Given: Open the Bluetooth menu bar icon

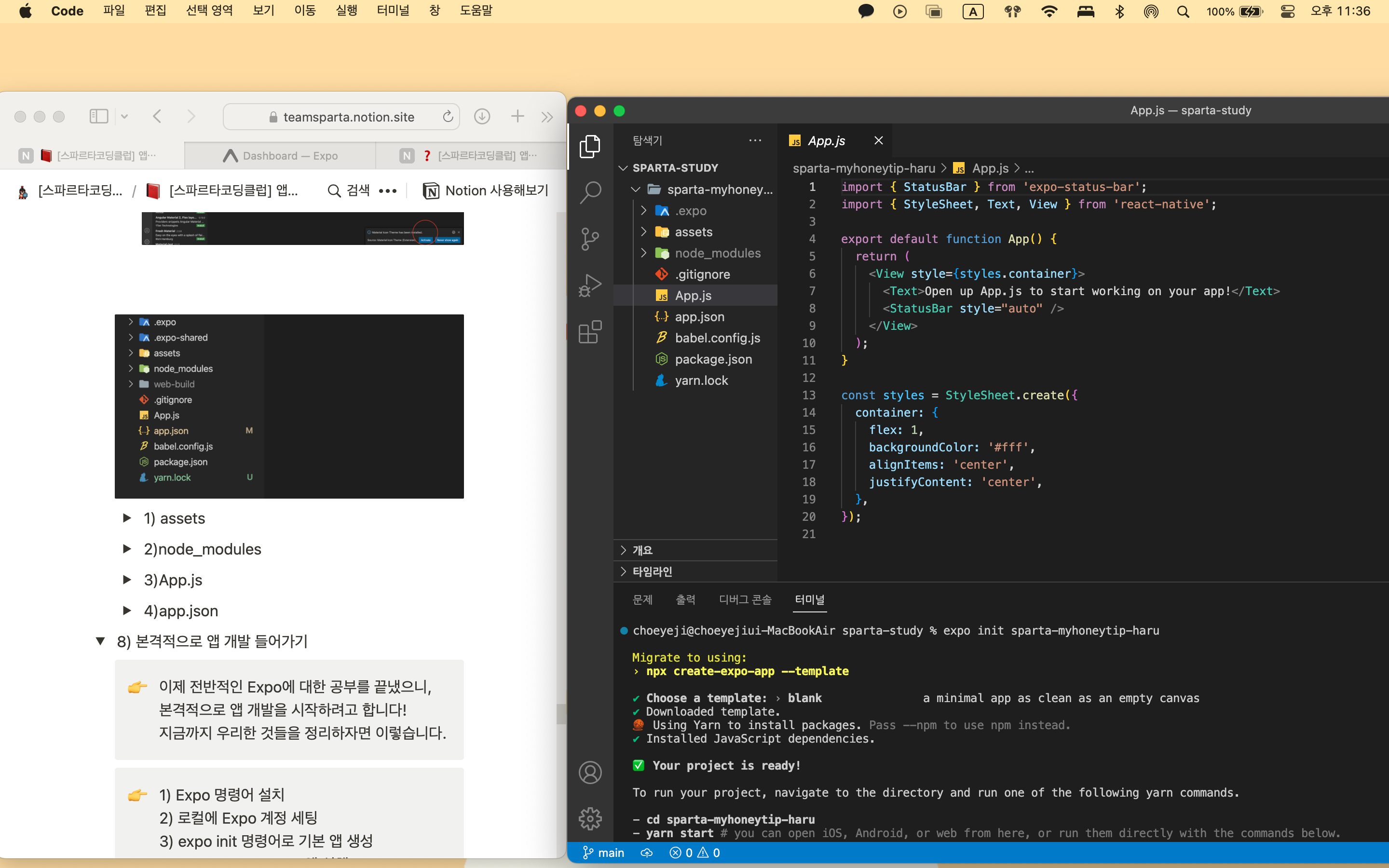Looking at the screenshot, I should tap(1119, 12).
